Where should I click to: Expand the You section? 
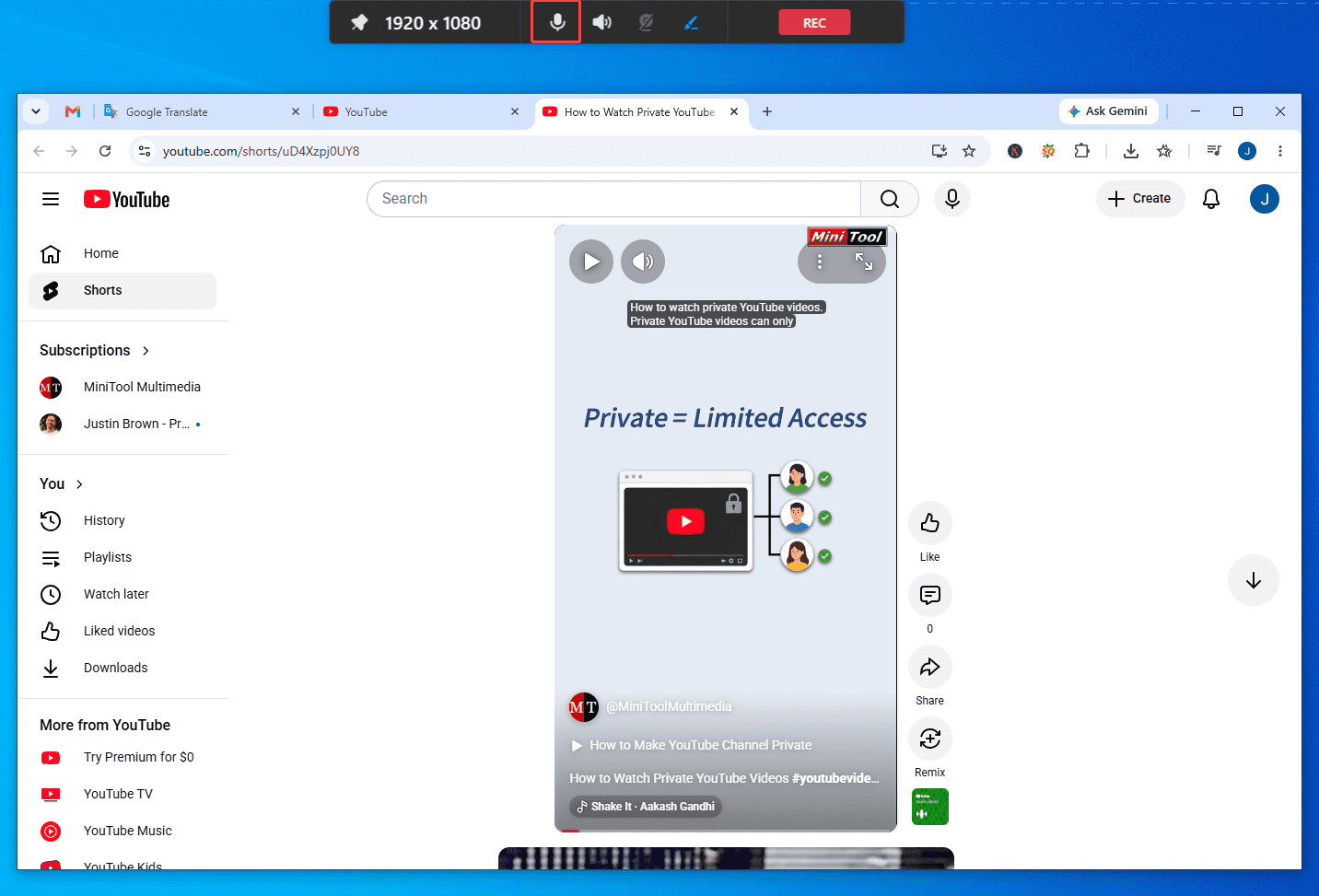[62, 483]
